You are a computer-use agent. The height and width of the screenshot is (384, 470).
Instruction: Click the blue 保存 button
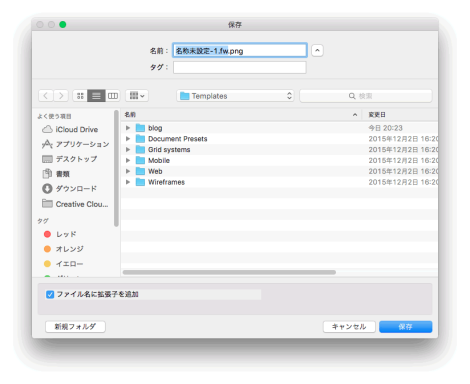405,327
